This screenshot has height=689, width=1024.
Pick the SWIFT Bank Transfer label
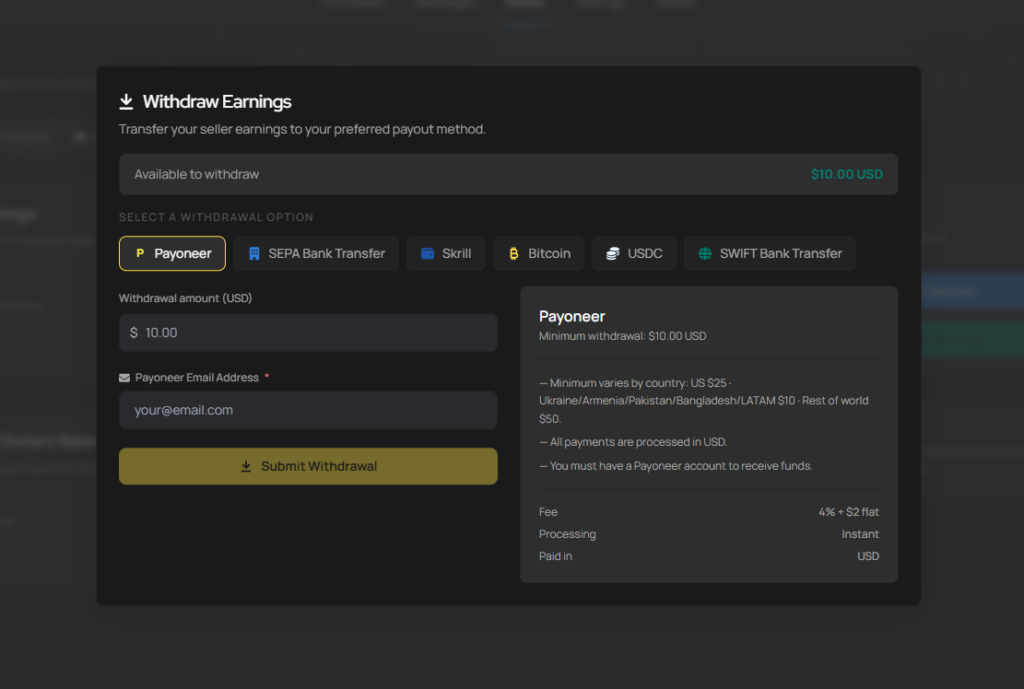tap(780, 254)
